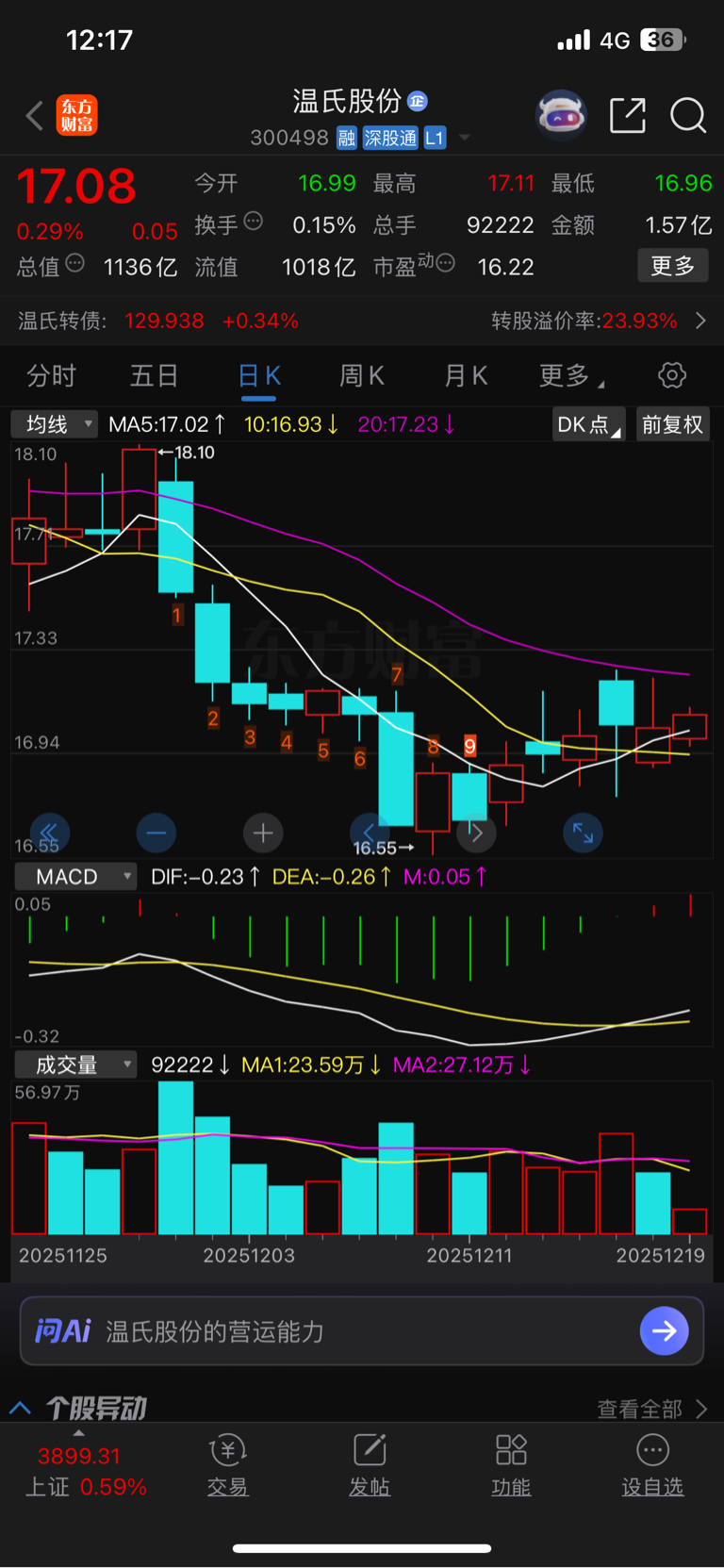Open 交易 trading icon

(227, 1464)
